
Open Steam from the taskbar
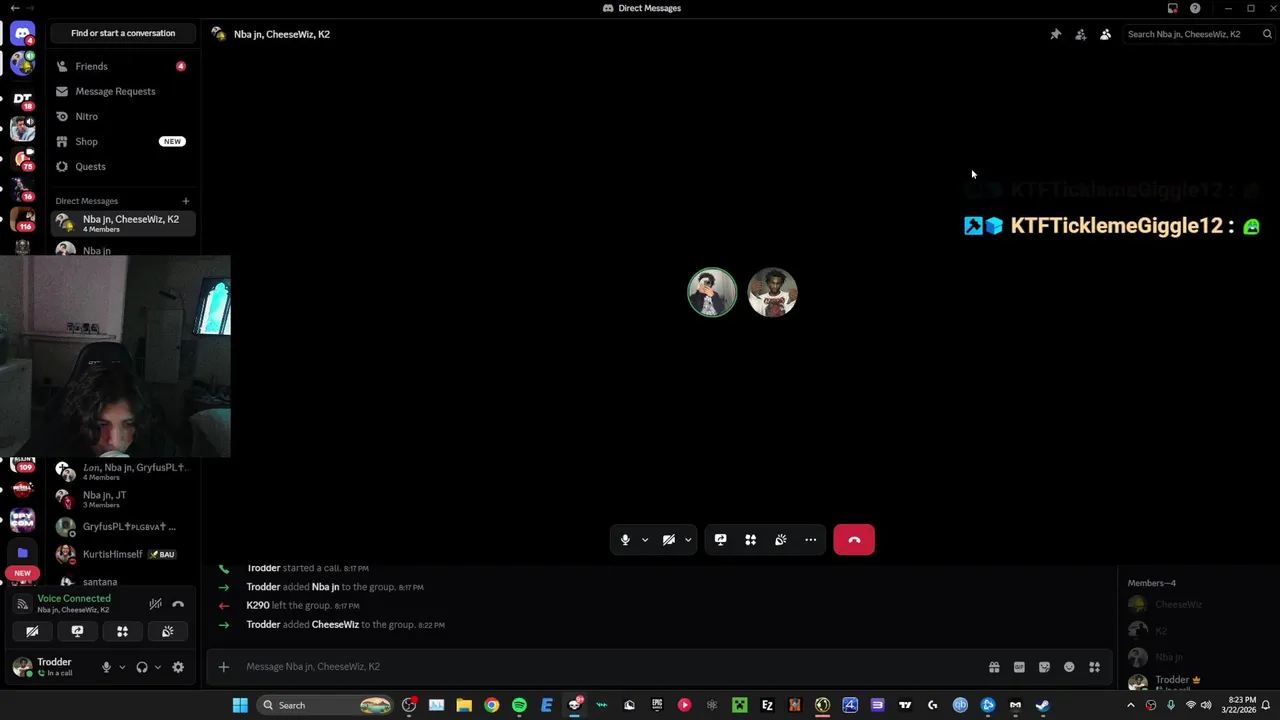point(1042,705)
